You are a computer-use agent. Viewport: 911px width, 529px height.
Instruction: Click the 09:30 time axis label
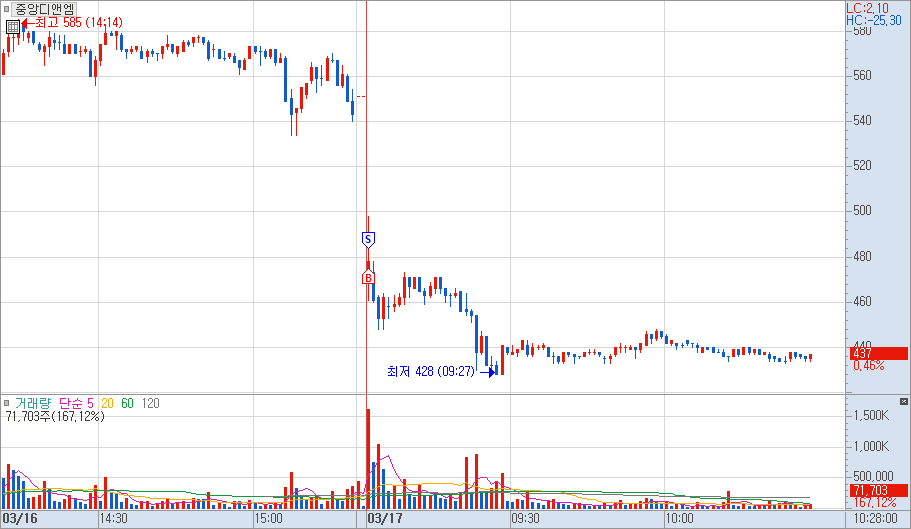coord(525,518)
